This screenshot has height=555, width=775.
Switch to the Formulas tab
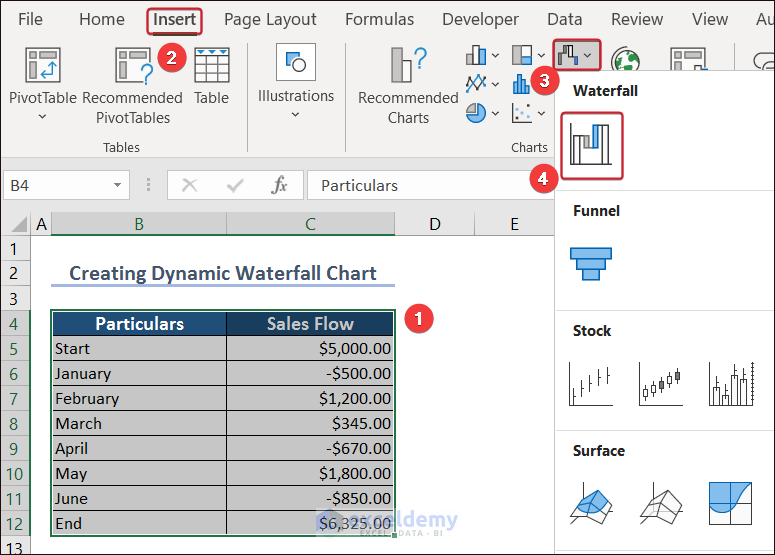[x=379, y=19]
